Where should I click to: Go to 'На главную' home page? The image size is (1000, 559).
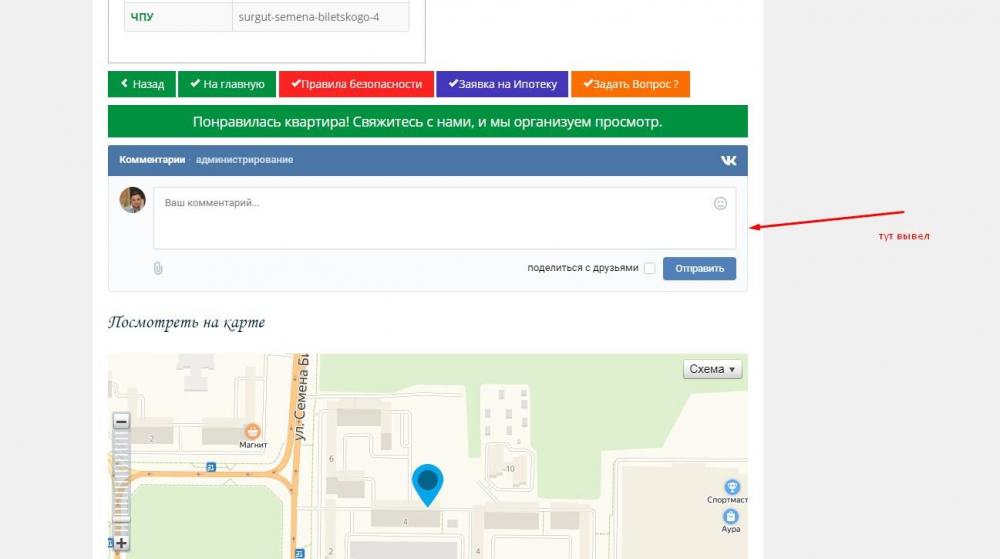[x=227, y=85]
